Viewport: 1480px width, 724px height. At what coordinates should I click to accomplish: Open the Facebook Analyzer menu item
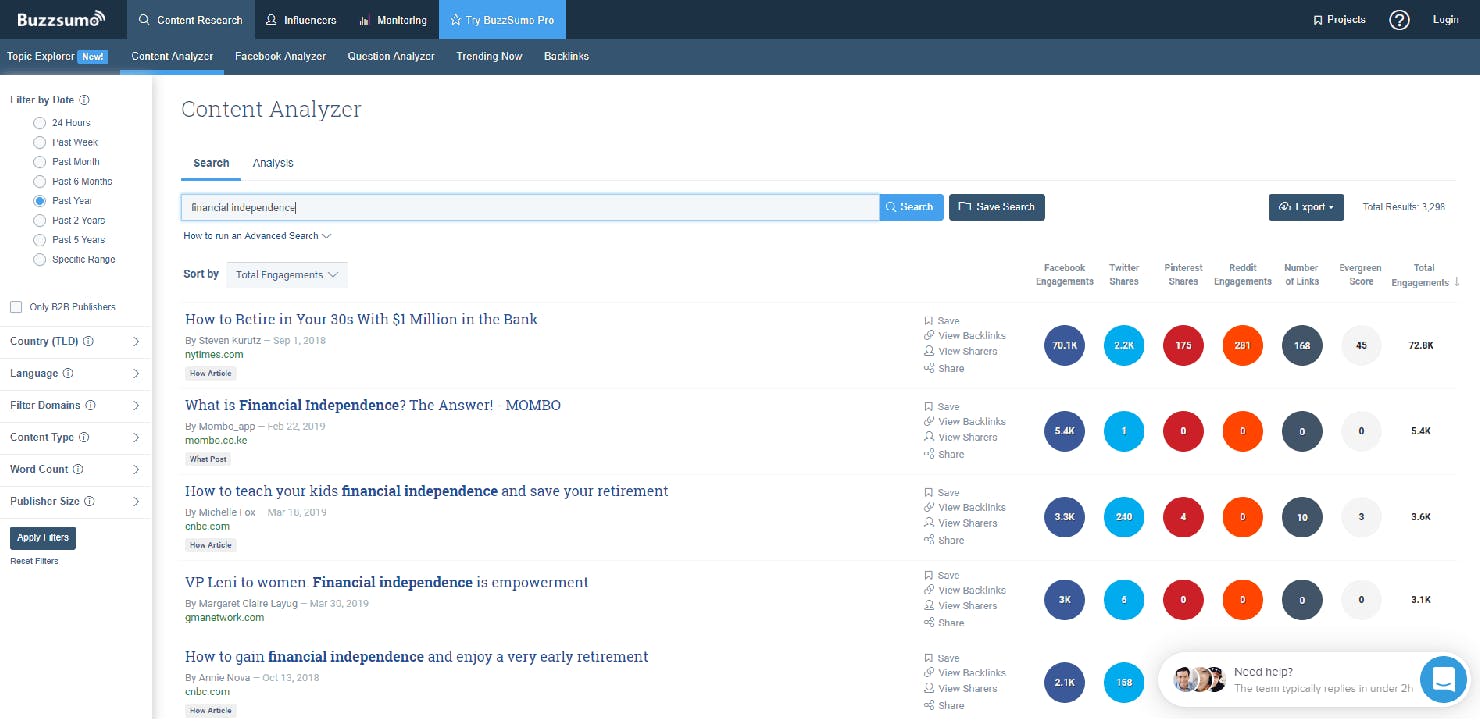(281, 57)
